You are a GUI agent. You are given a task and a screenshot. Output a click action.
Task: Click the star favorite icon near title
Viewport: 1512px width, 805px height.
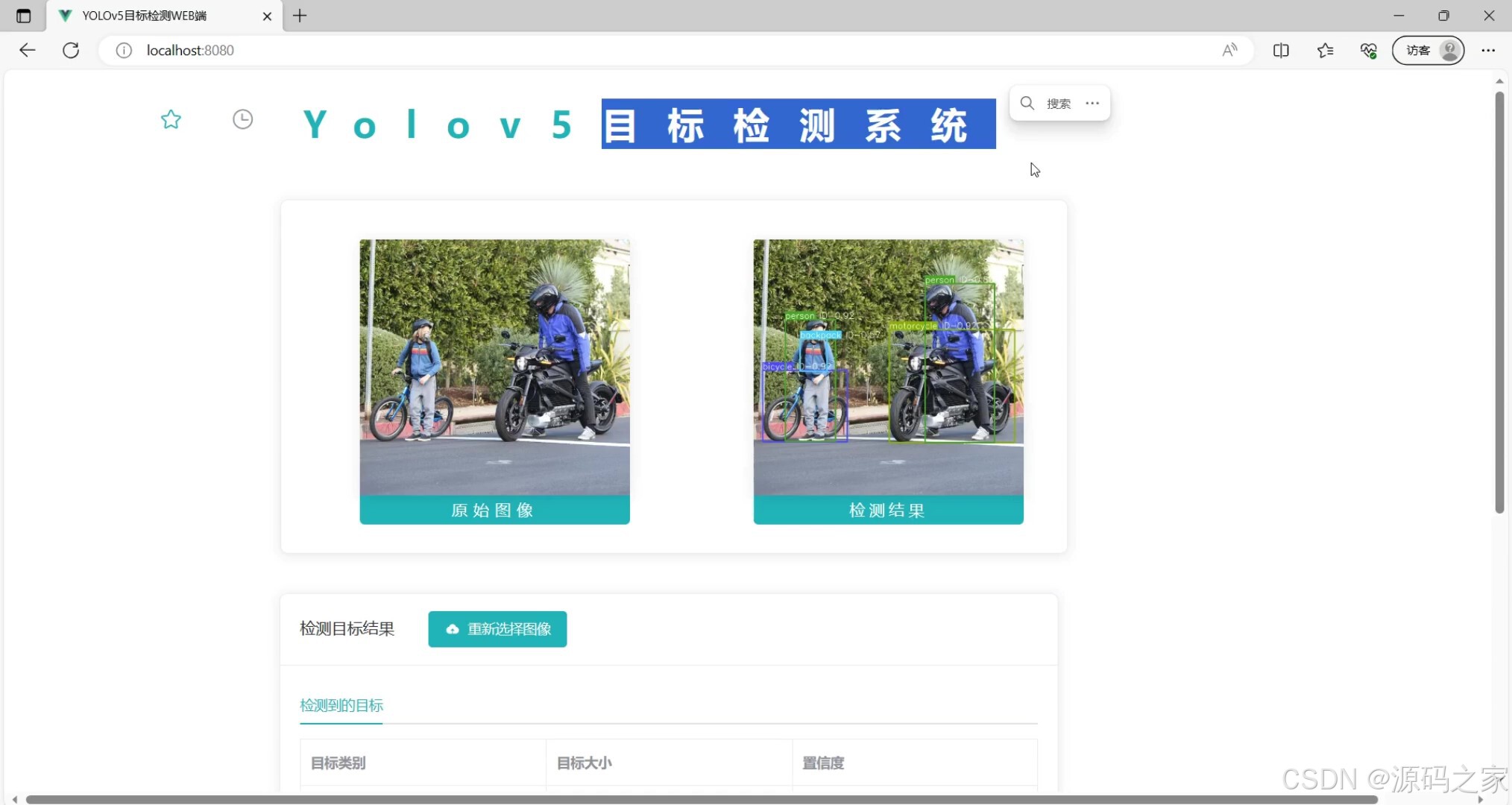point(171,119)
